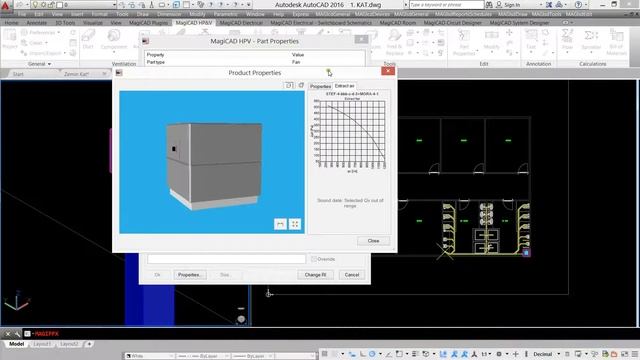640x360 pixels.
Task: Click the Text tool in Annotation panel
Action: (531, 40)
